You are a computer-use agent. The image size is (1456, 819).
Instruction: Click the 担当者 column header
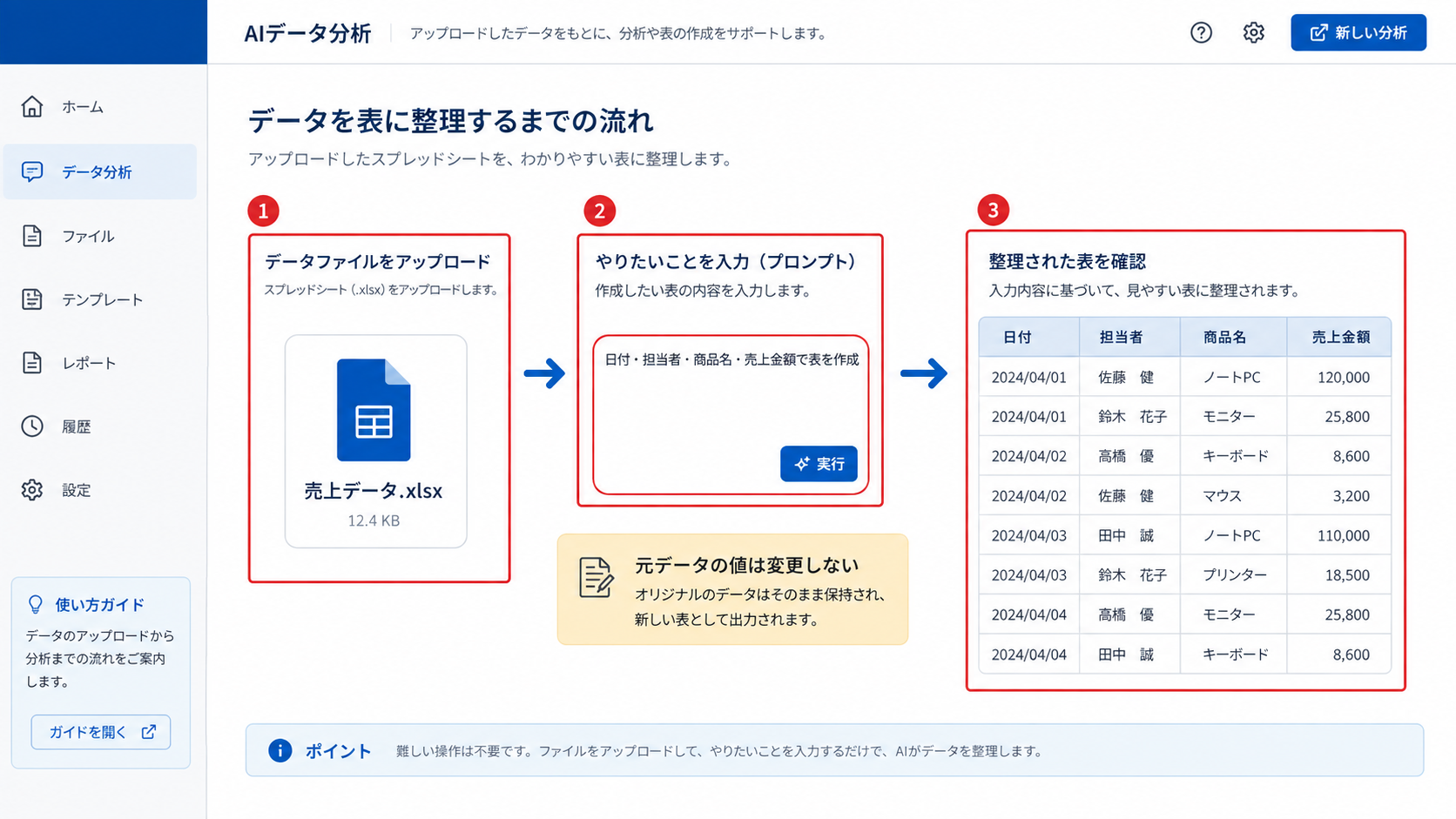pos(1129,337)
